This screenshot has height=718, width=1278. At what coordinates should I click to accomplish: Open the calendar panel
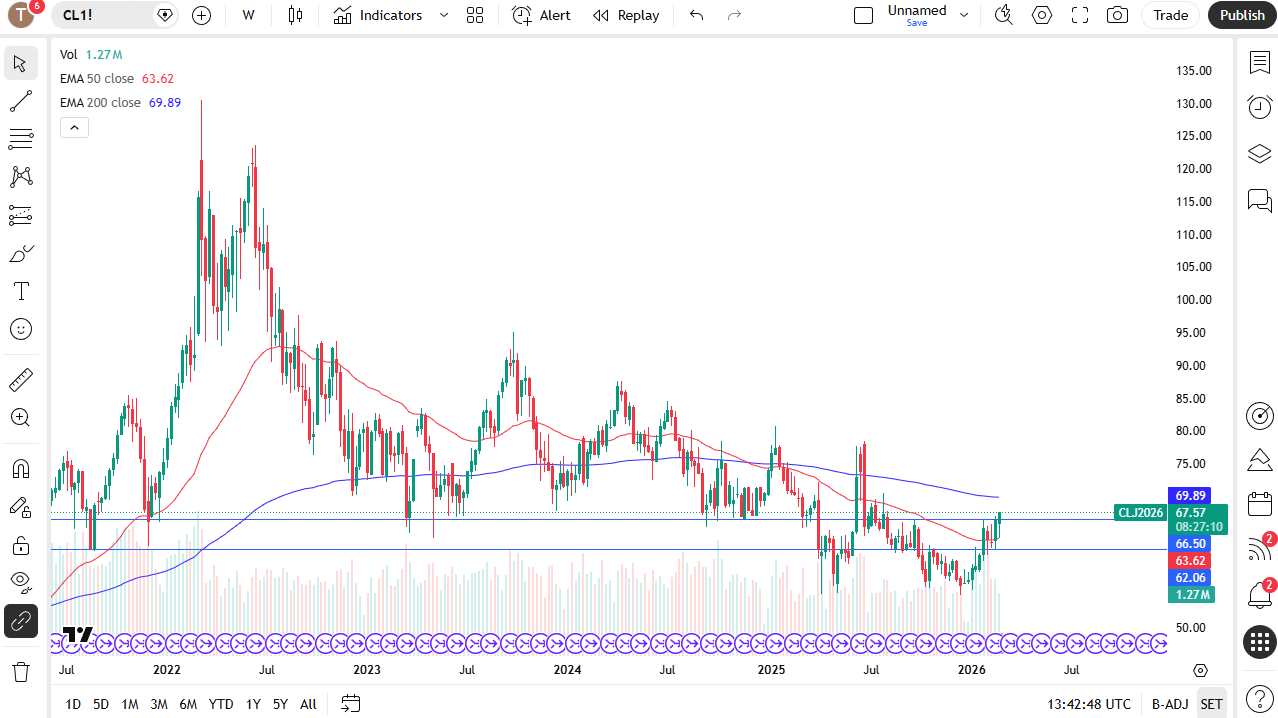[1259, 503]
